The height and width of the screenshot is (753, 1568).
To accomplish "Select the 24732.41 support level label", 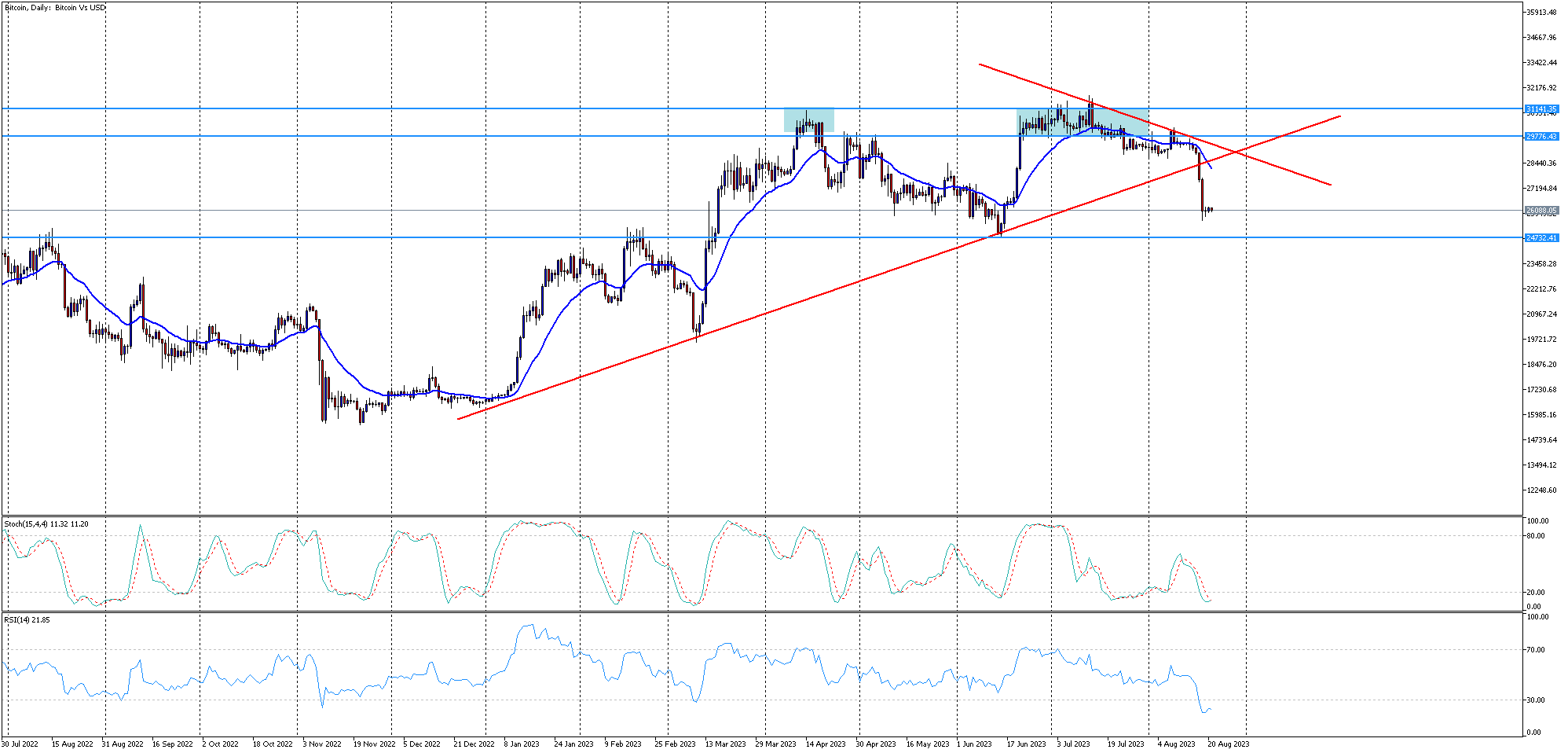I will pos(1541,238).
